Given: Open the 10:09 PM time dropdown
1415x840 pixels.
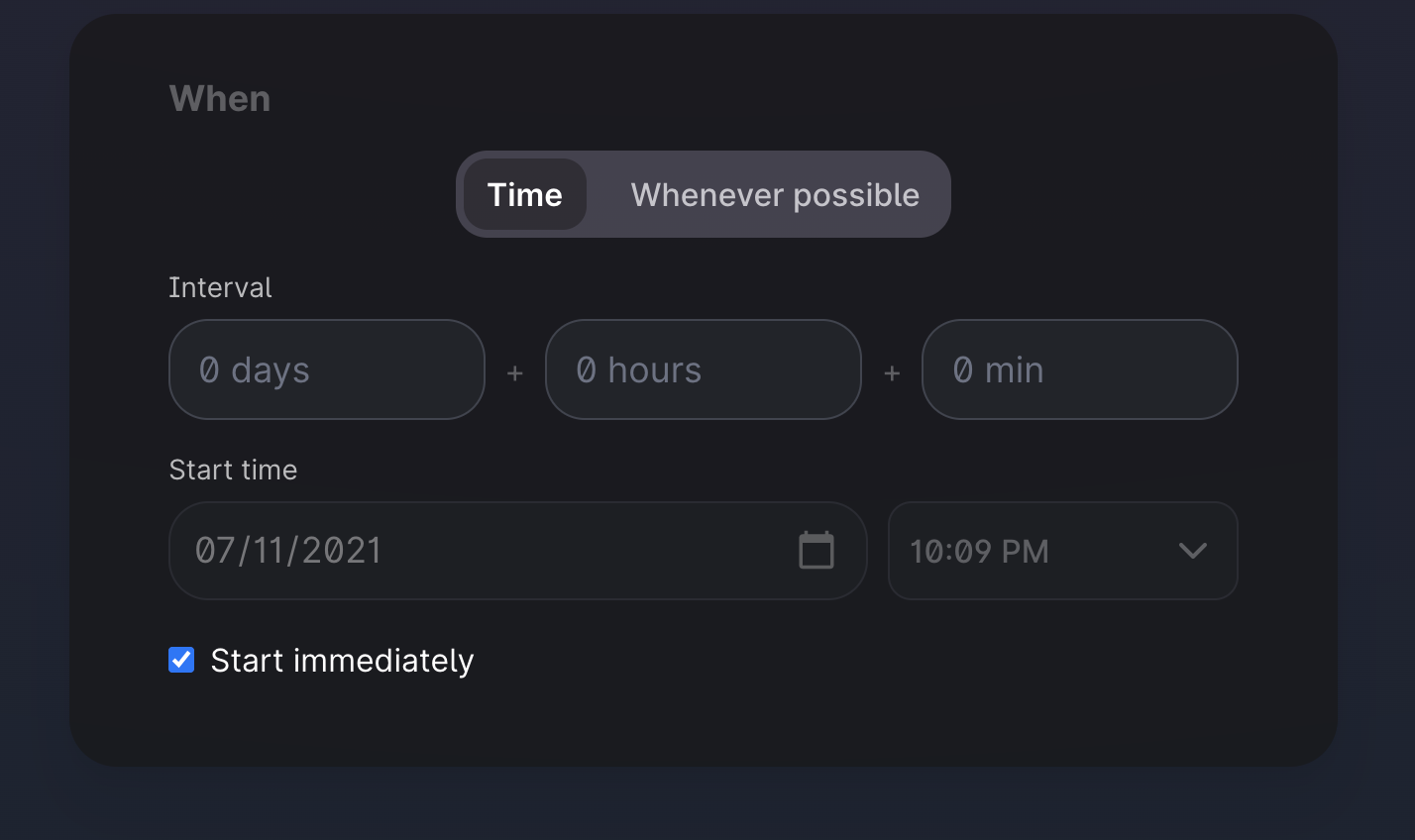Looking at the screenshot, I should [x=1063, y=551].
